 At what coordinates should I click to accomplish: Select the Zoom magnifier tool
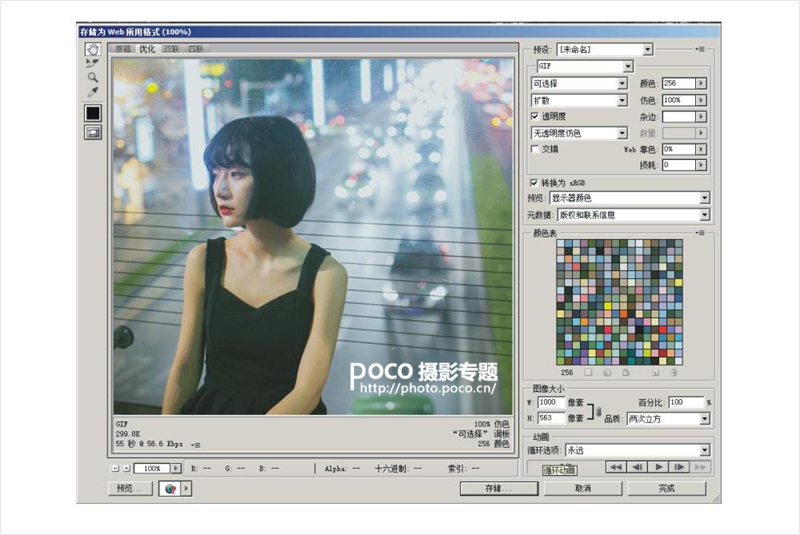click(92, 78)
